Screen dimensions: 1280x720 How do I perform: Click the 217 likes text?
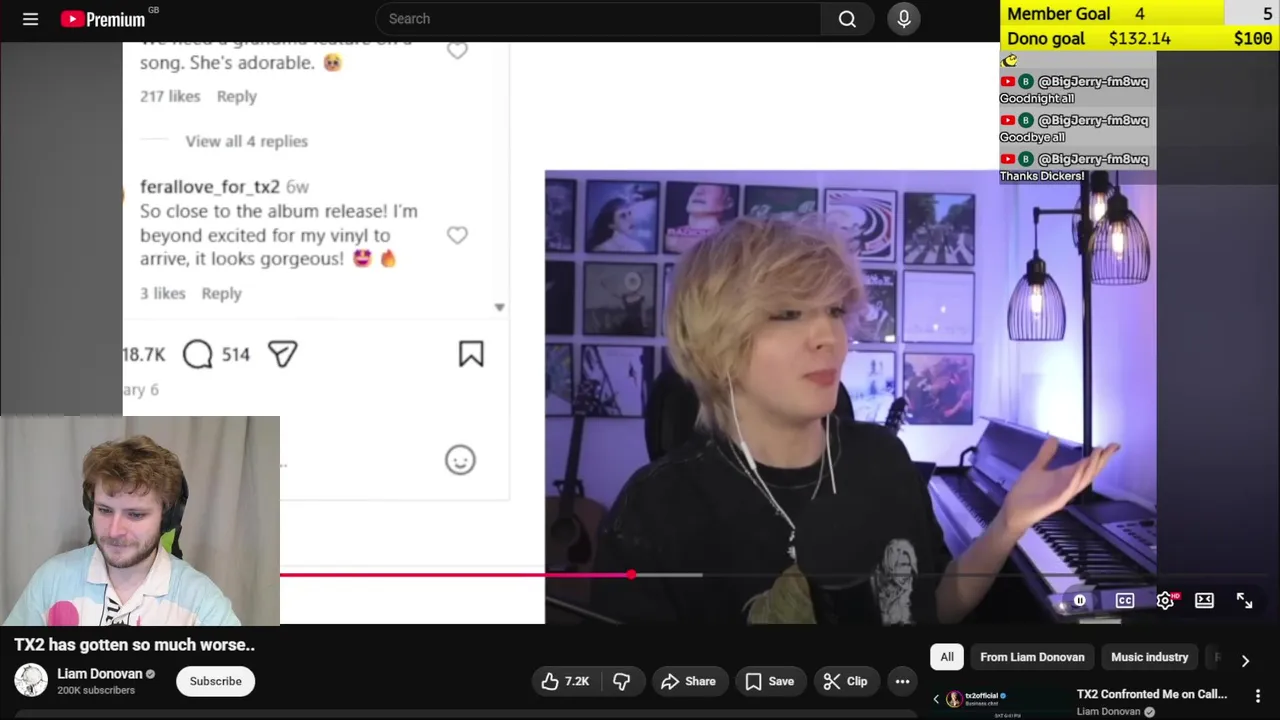click(x=170, y=96)
